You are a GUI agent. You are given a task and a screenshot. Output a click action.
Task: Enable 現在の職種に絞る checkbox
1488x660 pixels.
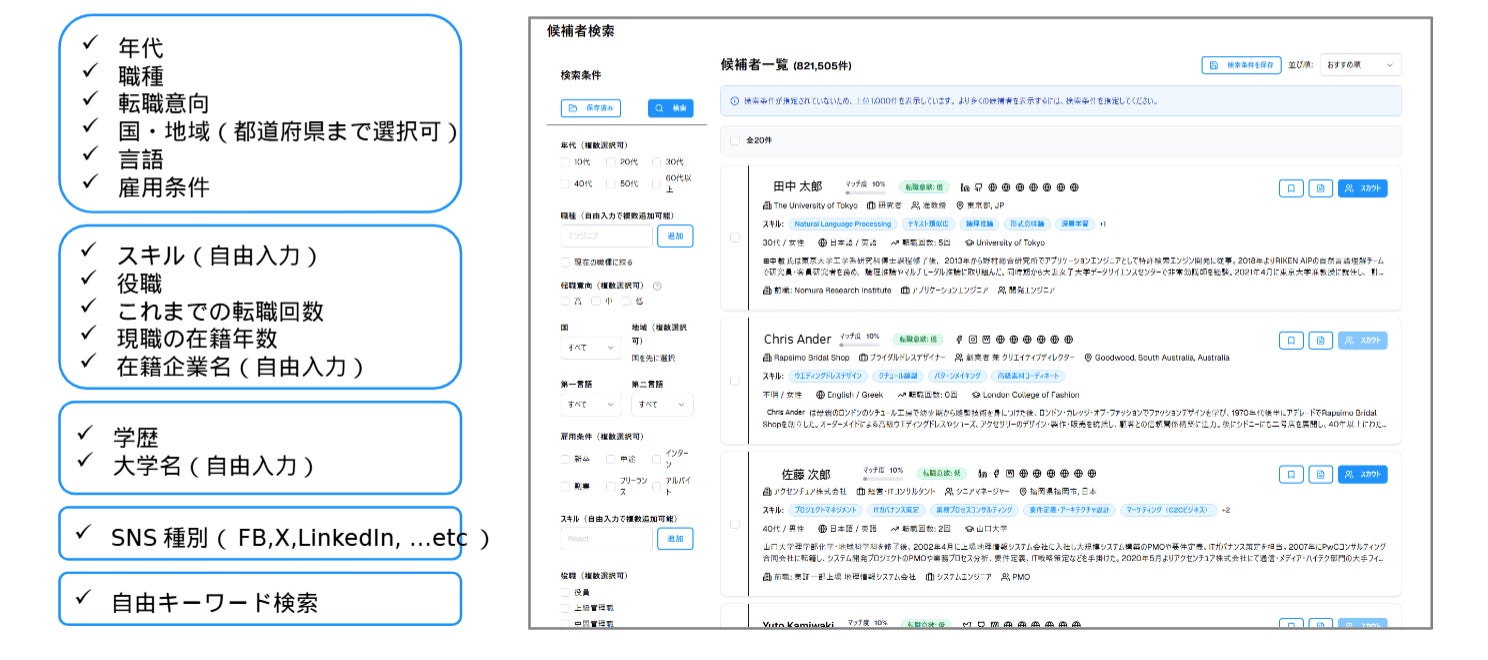[566, 262]
